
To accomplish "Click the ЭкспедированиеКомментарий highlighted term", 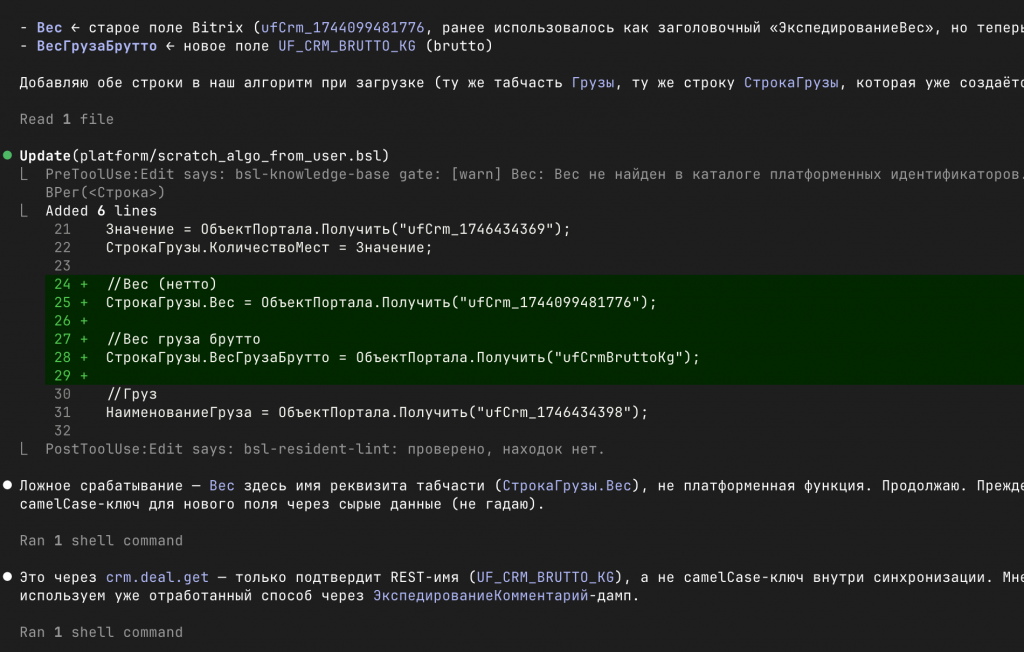I will click(481, 595).
